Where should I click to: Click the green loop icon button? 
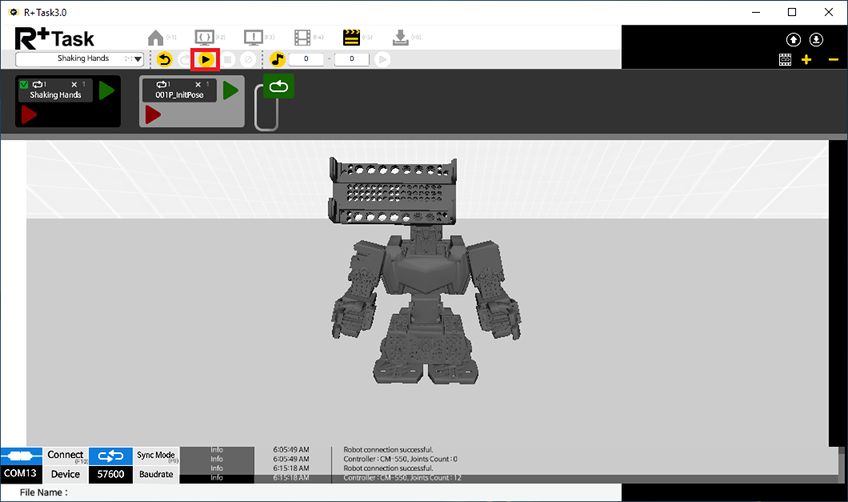pos(278,88)
